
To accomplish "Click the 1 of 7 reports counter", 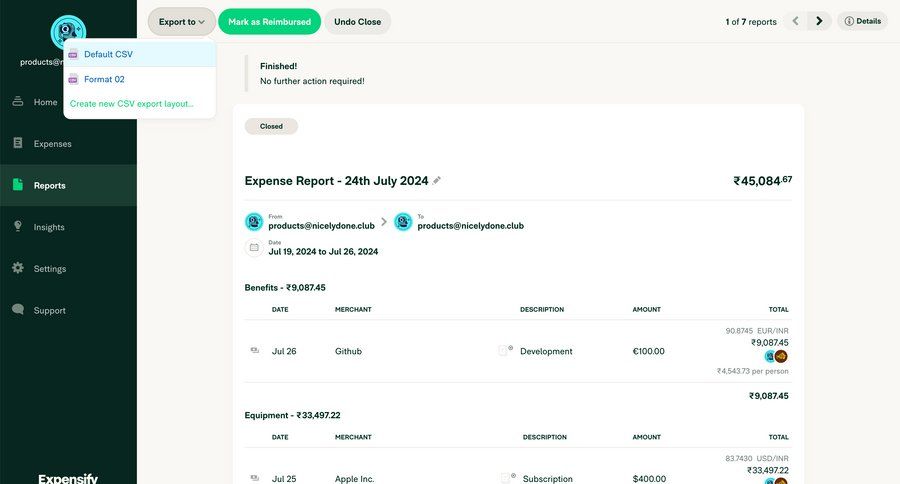I will point(751,22).
